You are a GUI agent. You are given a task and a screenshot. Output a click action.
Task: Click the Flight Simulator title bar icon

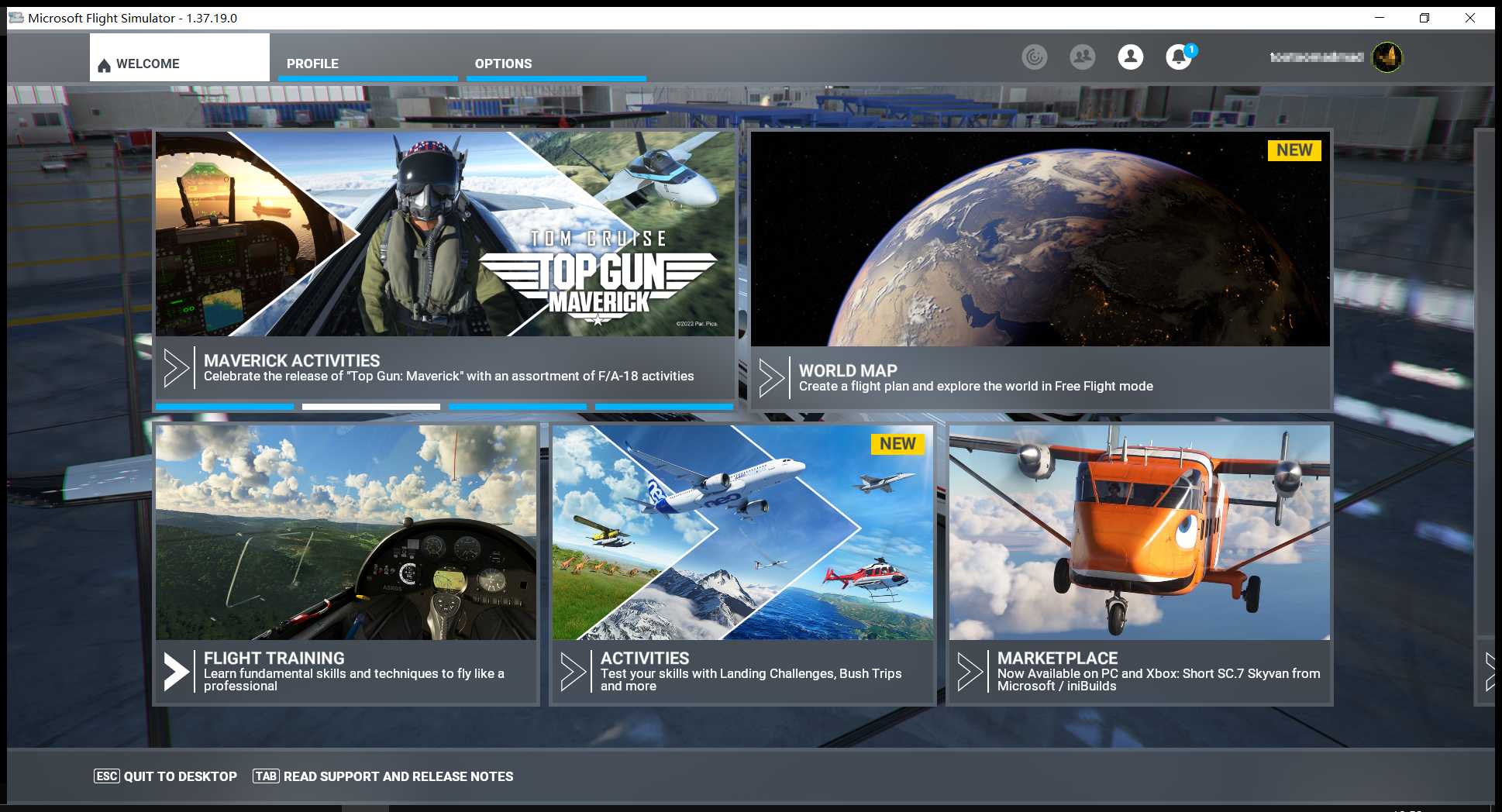[16, 18]
